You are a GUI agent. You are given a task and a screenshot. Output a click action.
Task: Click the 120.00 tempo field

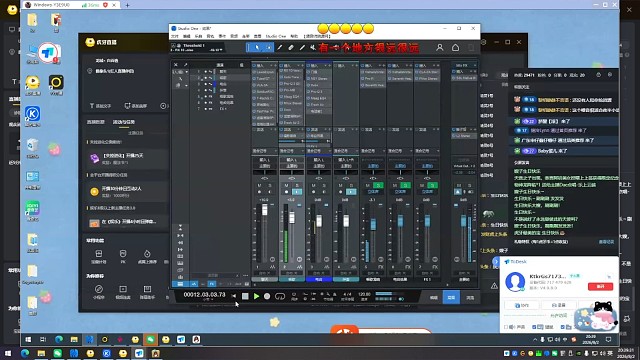tap(364, 294)
